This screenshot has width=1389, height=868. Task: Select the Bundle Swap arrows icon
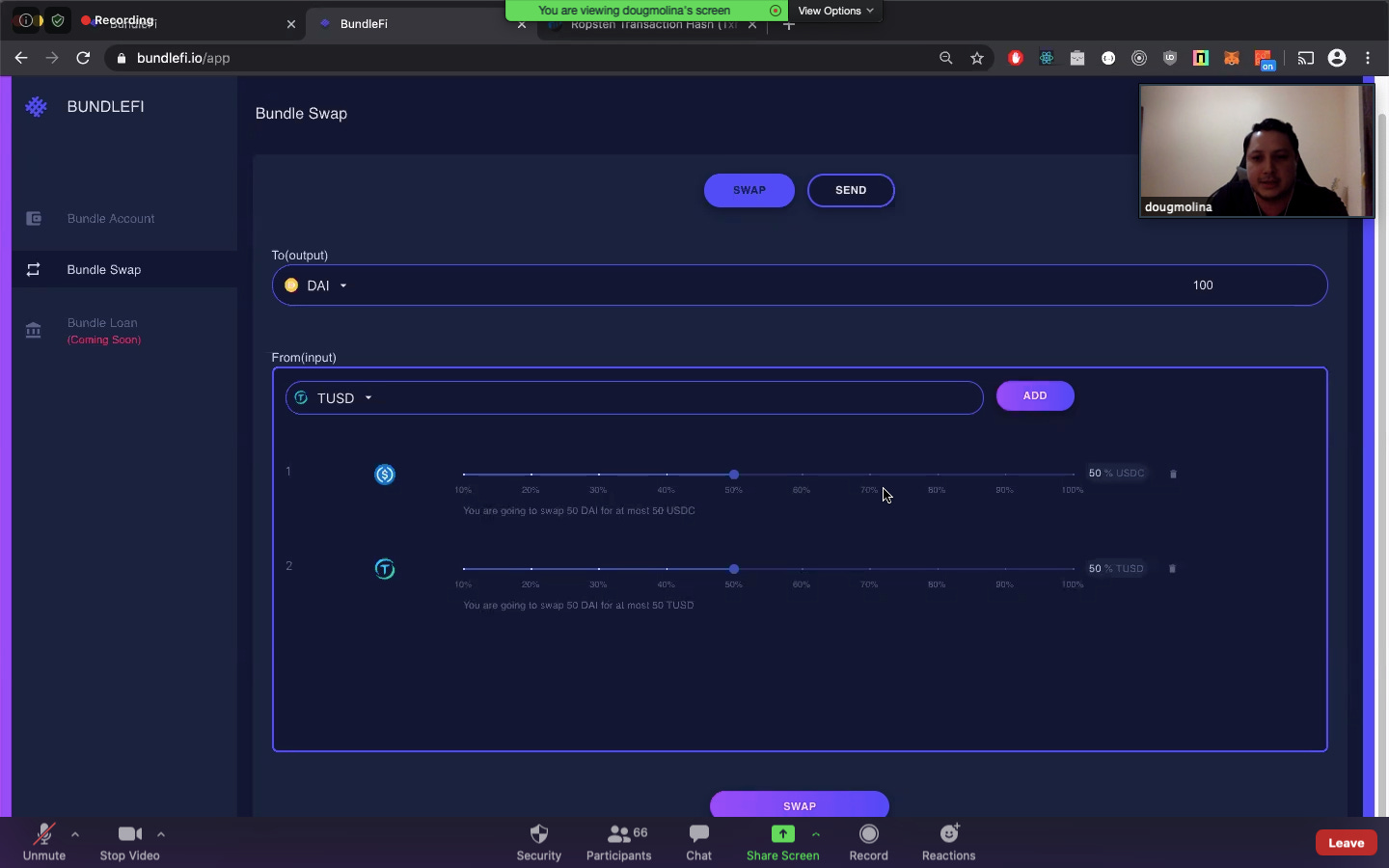tap(34, 270)
